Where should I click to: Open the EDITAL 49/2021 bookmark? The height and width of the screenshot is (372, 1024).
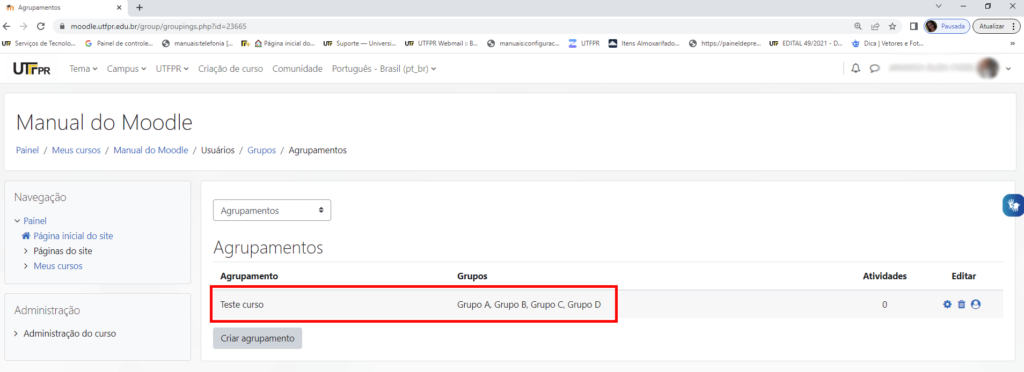[x=807, y=44]
